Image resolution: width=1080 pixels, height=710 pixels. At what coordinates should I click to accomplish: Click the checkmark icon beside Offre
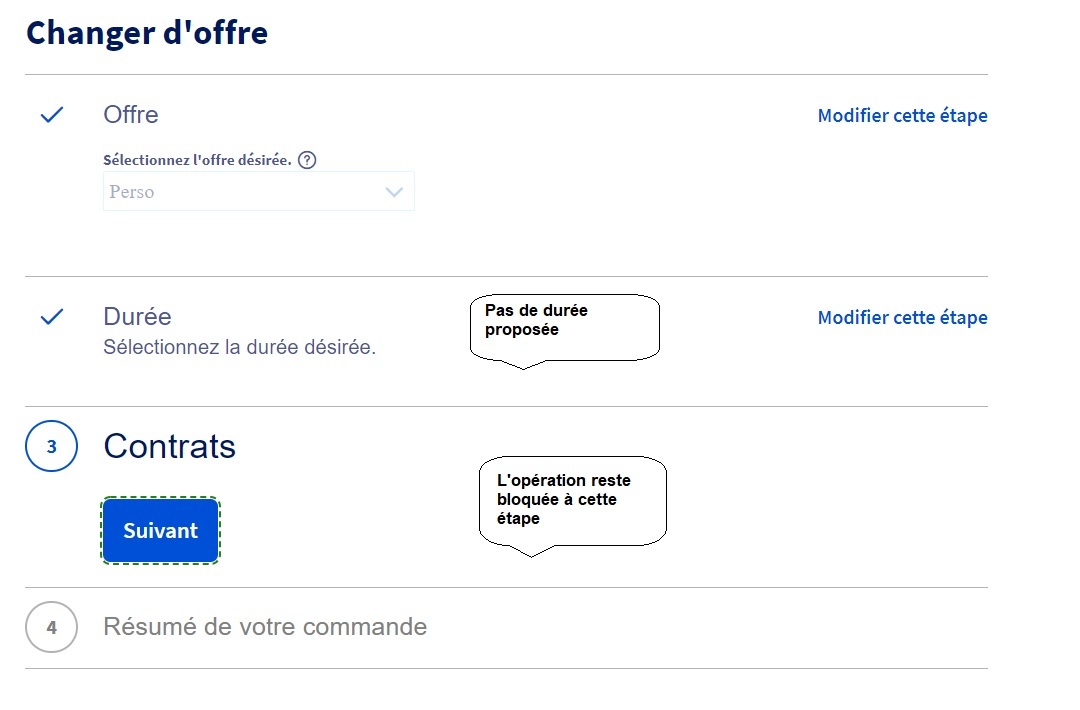tap(52, 115)
